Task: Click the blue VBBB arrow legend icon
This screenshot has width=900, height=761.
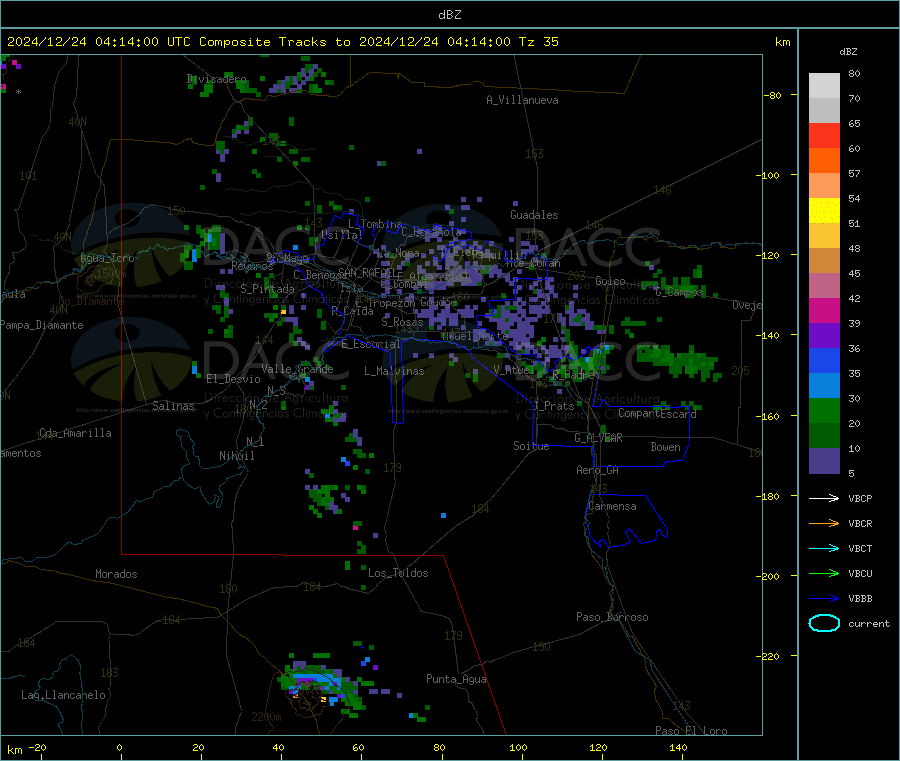Action: (x=824, y=598)
